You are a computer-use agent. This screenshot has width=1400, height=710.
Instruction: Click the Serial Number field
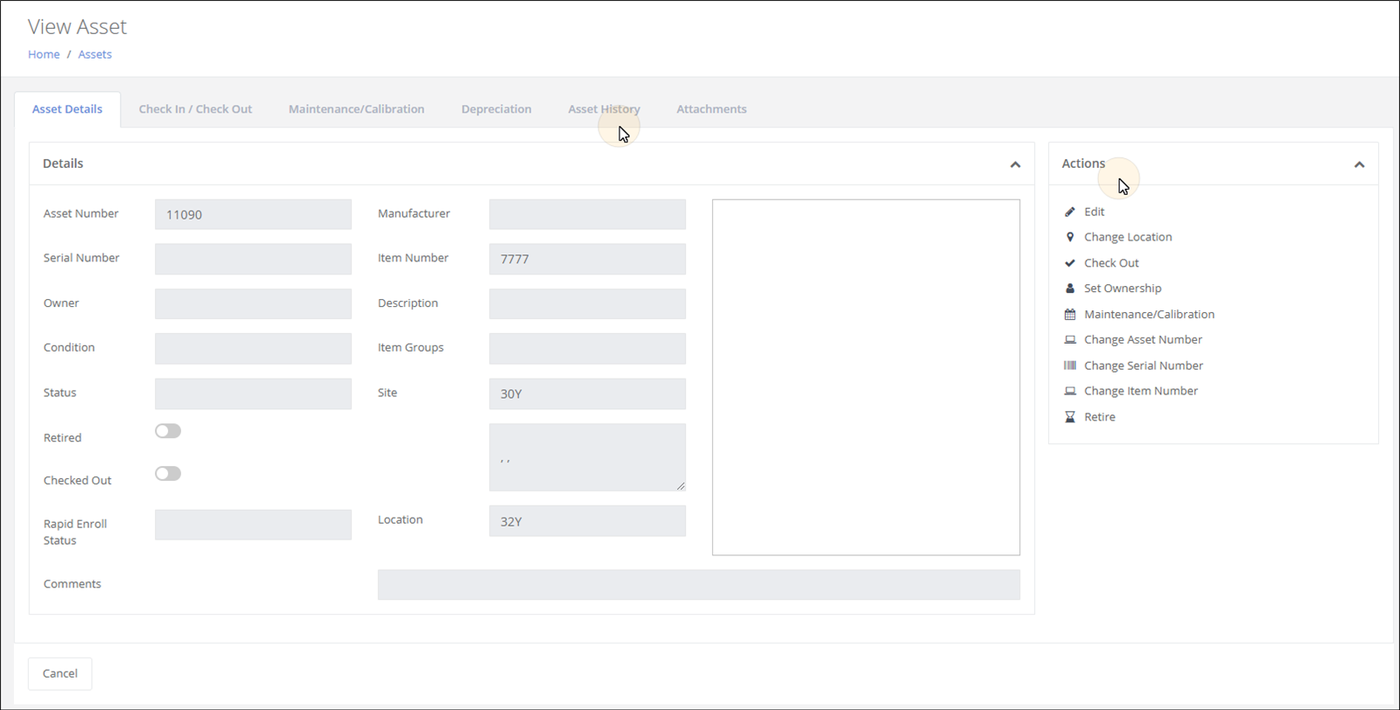(x=253, y=259)
